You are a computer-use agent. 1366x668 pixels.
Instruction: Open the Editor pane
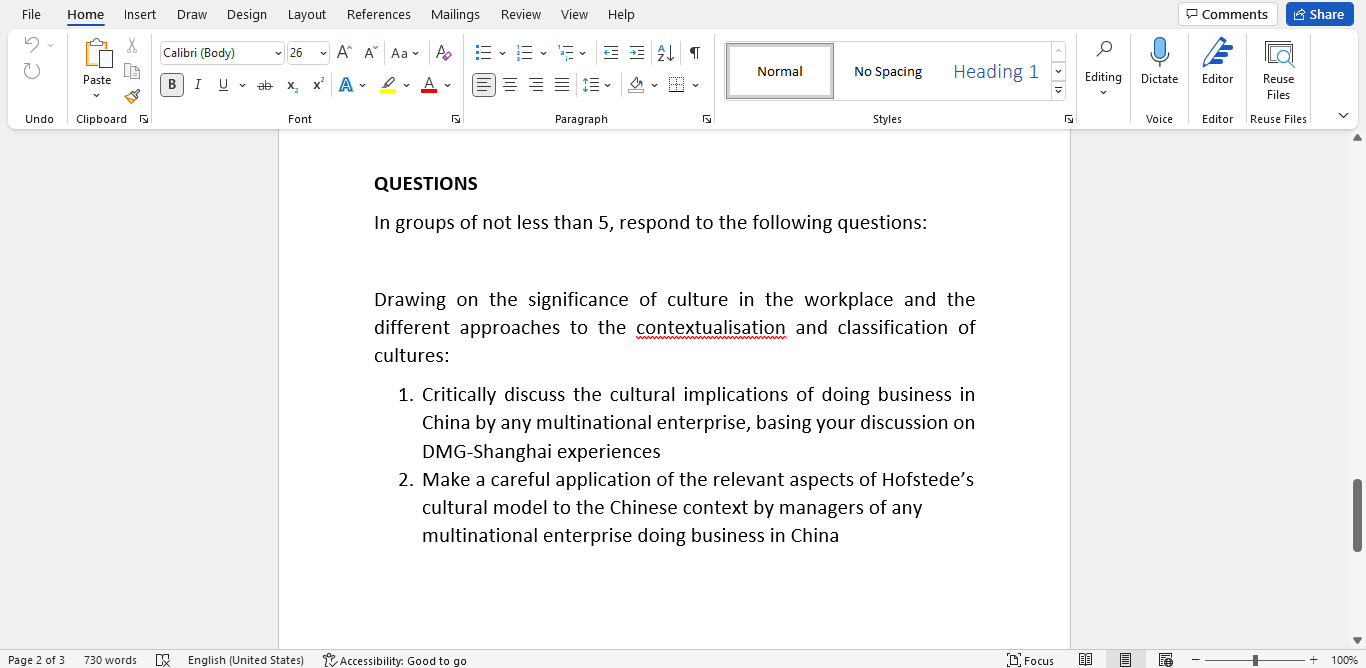coord(1217,62)
